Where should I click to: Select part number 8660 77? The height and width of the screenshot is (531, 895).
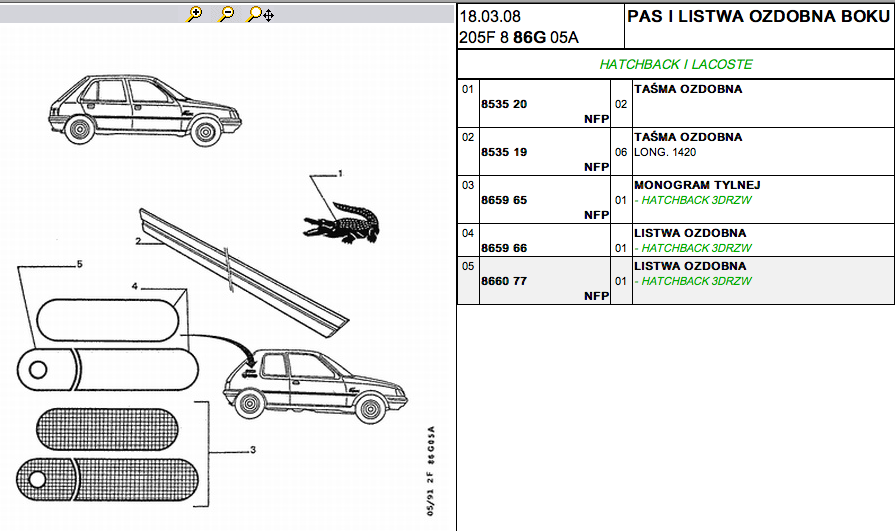click(x=504, y=281)
